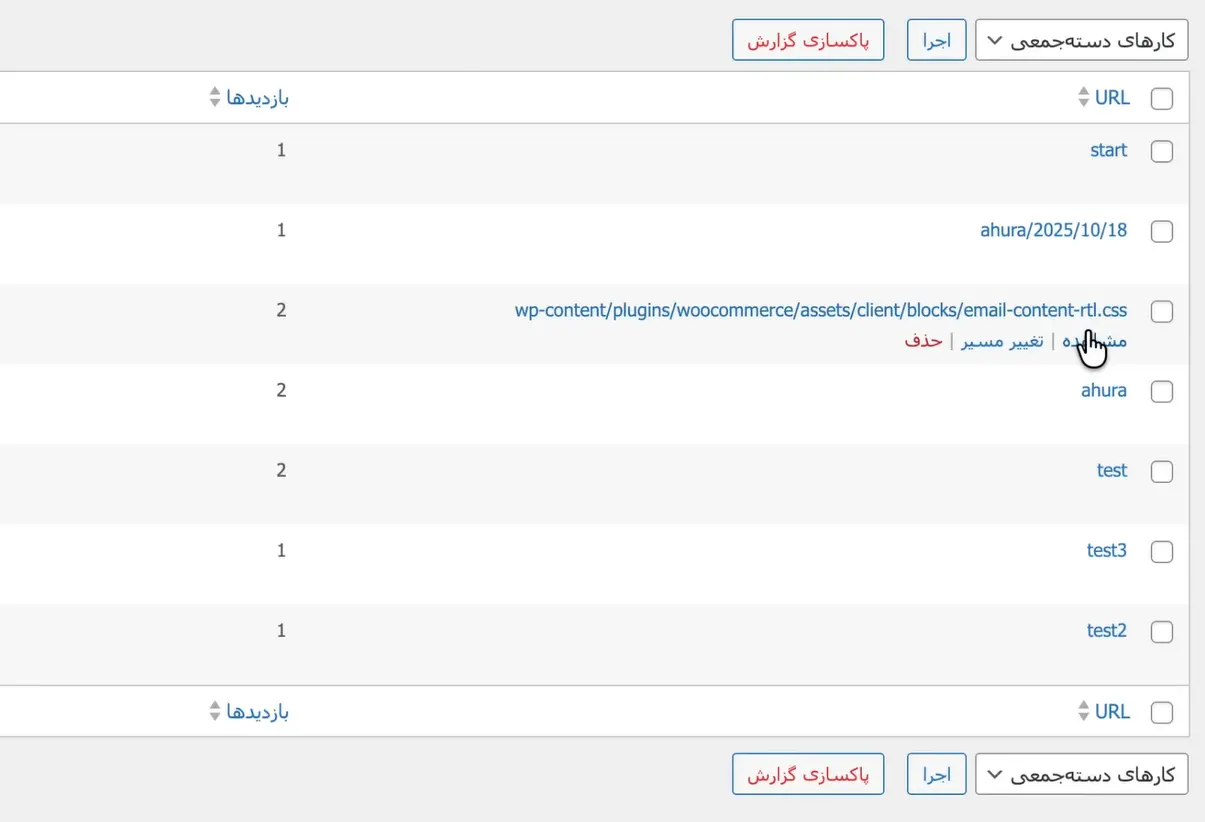Image resolution: width=1205 pixels, height=822 pixels.
Task: Select the checkbox for the start row
Action: (1162, 152)
